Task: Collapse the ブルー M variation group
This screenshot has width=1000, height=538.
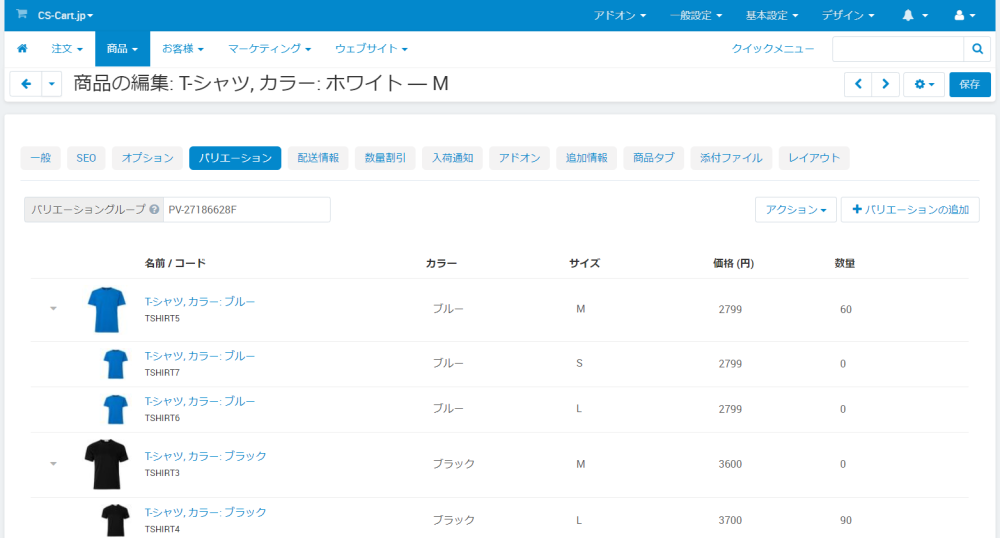Action: [53, 309]
